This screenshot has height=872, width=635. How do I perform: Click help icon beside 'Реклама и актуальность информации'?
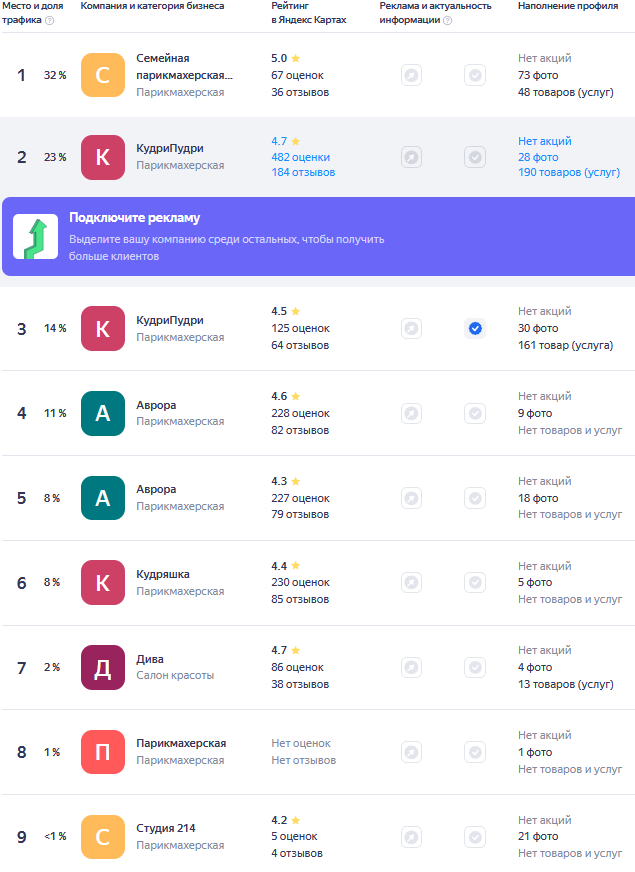(x=447, y=20)
